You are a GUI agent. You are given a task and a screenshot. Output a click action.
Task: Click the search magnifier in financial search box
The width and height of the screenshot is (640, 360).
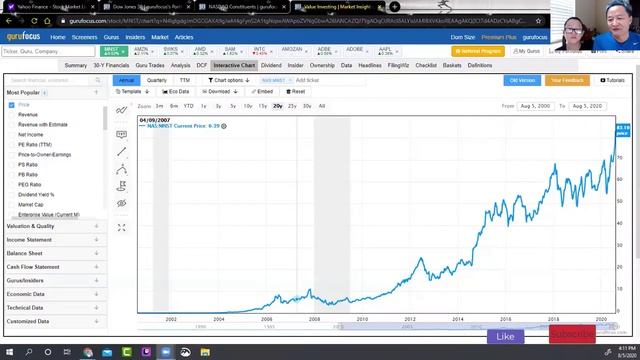click(98, 80)
